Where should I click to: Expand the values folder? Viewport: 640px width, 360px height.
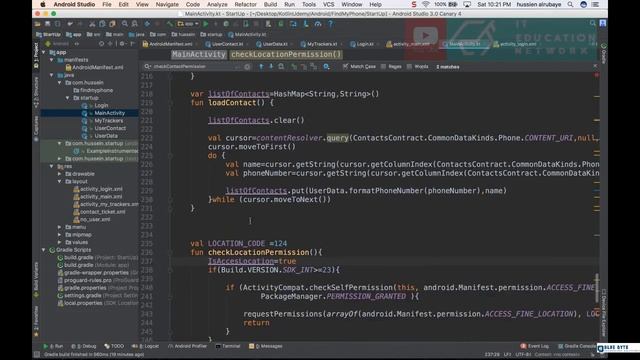(60, 242)
